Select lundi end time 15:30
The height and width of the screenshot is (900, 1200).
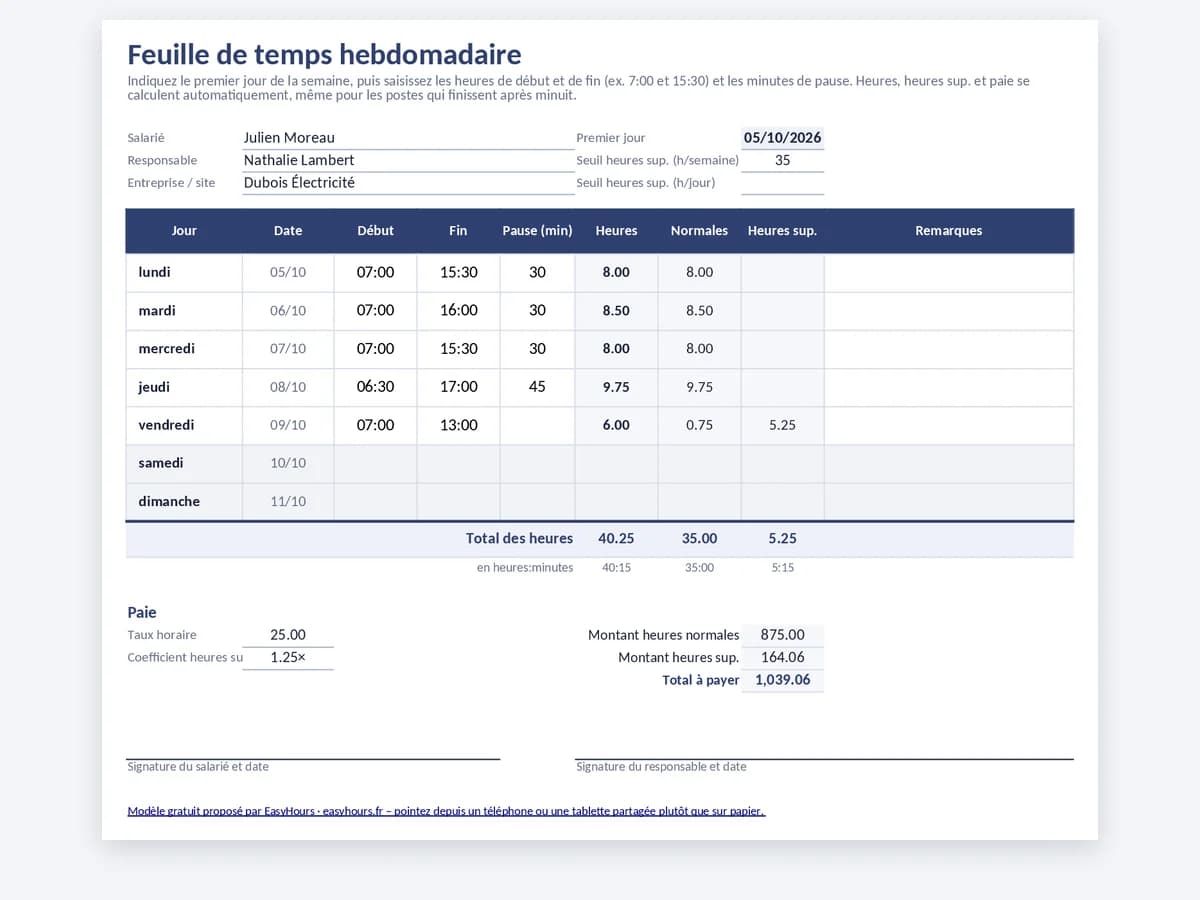tap(458, 272)
